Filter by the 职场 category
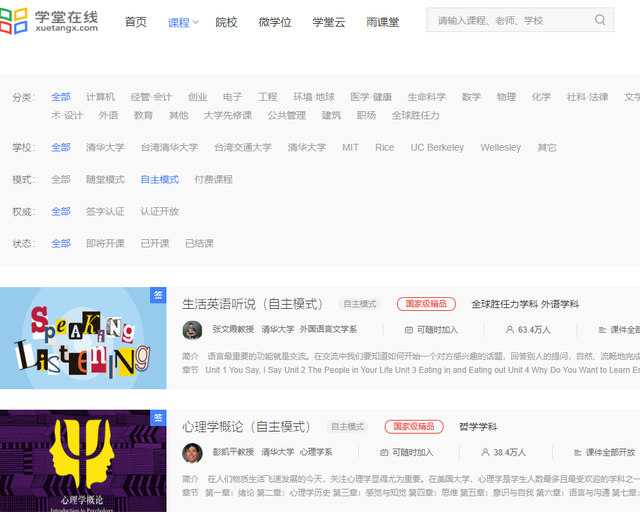Viewport: 640px width, 514px height. 367,116
